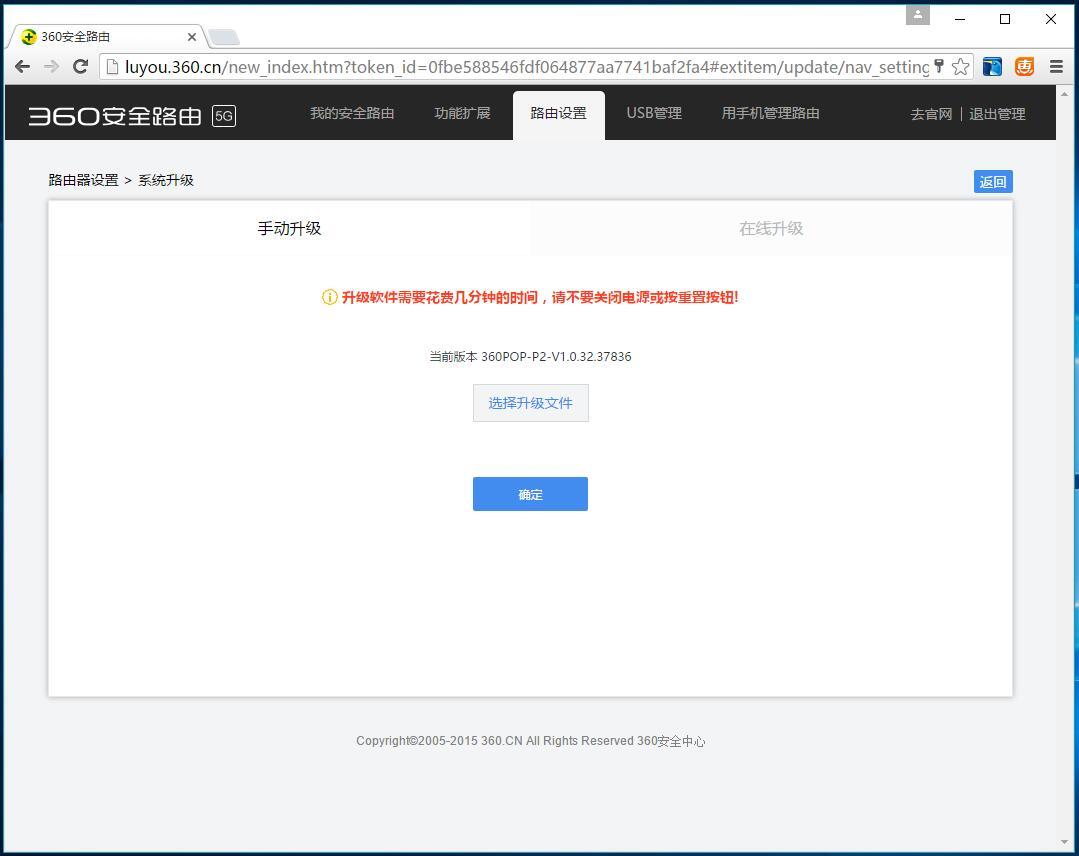Image resolution: width=1079 pixels, height=856 pixels.
Task: Select 路由设置 navigation tab
Action: click(x=559, y=114)
